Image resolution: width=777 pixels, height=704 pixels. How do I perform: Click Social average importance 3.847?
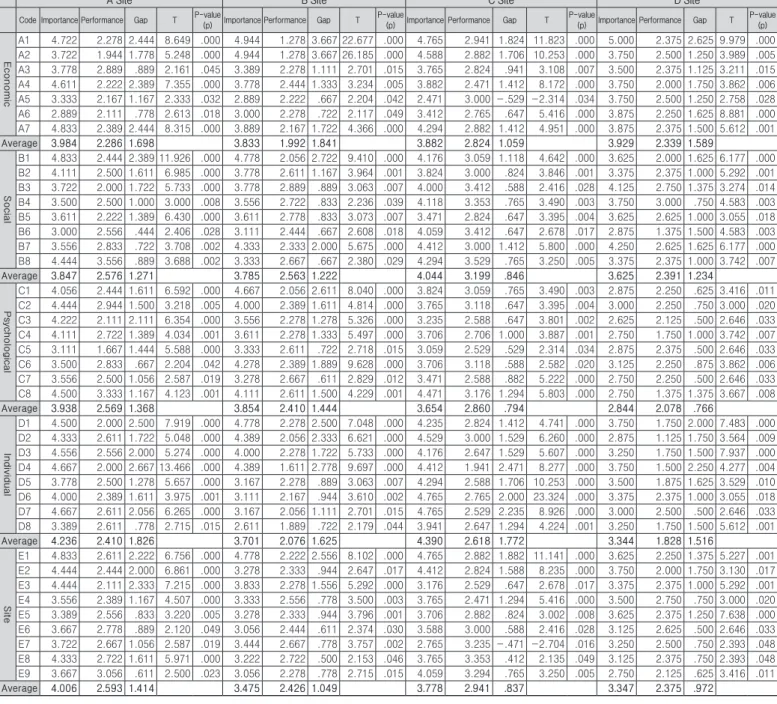tap(64, 276)
